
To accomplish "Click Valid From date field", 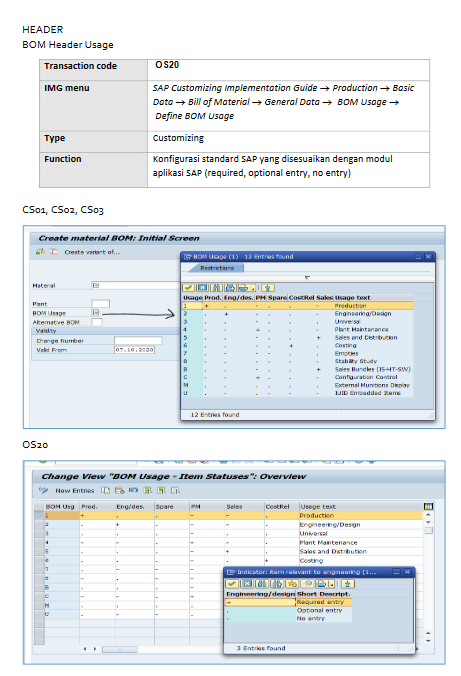I will 134,350.
